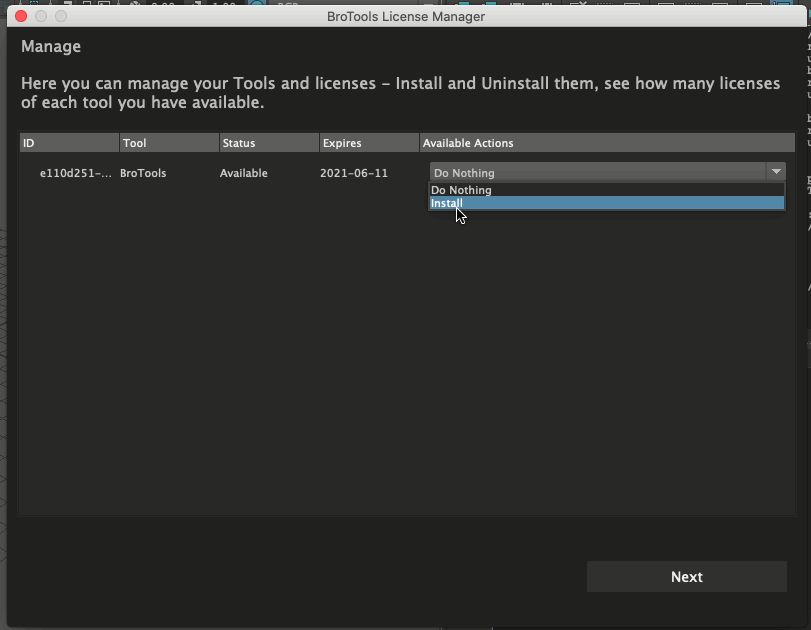Open the Available Actions combo box arrow

776,172
